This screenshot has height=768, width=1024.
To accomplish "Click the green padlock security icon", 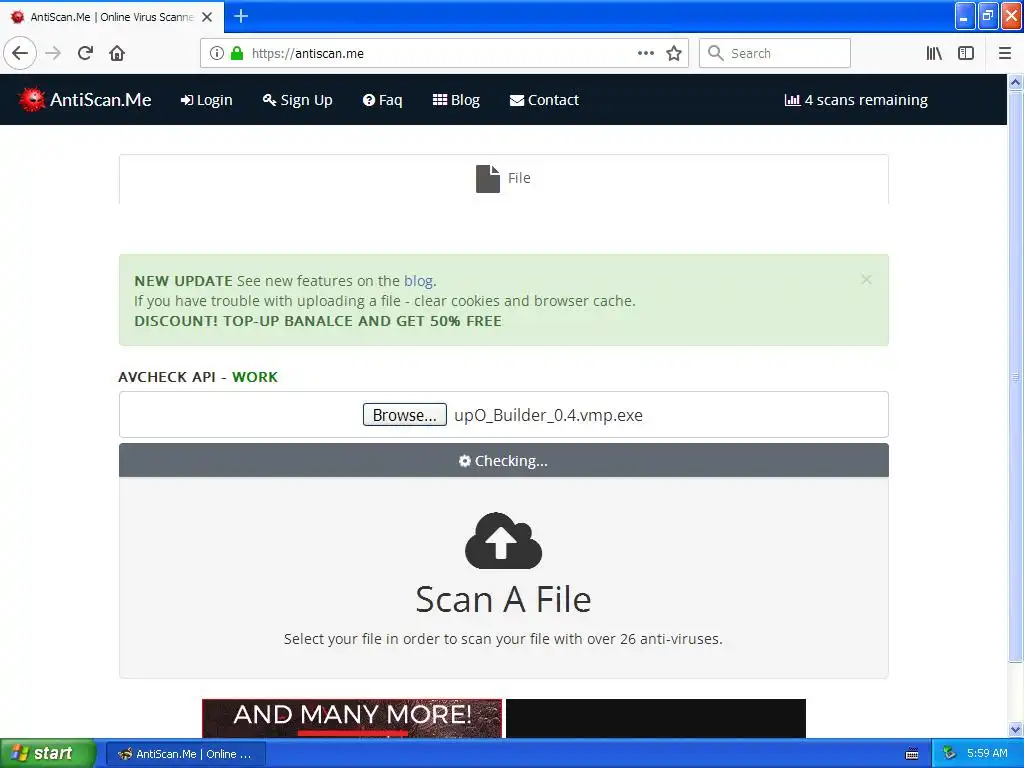I will [x=237, y=54].
